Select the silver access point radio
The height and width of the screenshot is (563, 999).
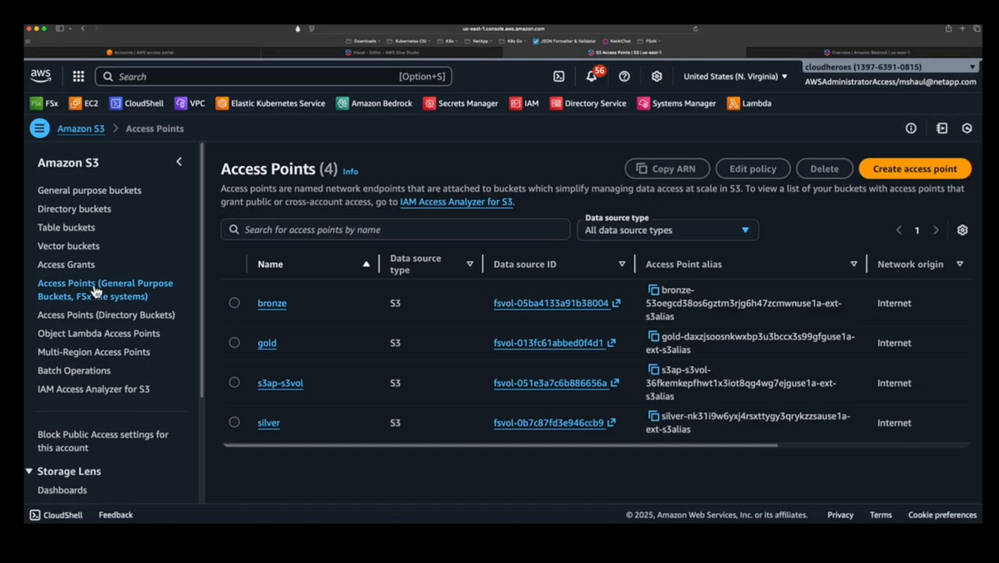coord(234,422)
